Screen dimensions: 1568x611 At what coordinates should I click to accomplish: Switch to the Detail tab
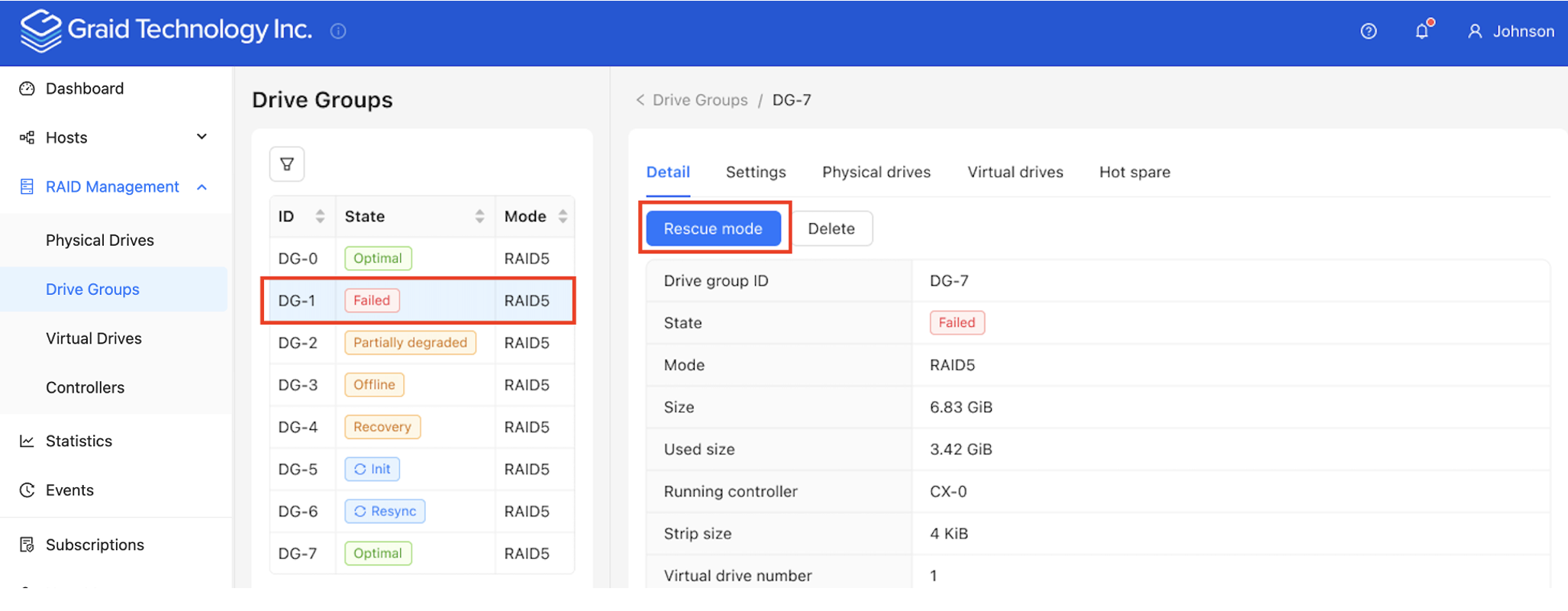(x=668, y=173)
